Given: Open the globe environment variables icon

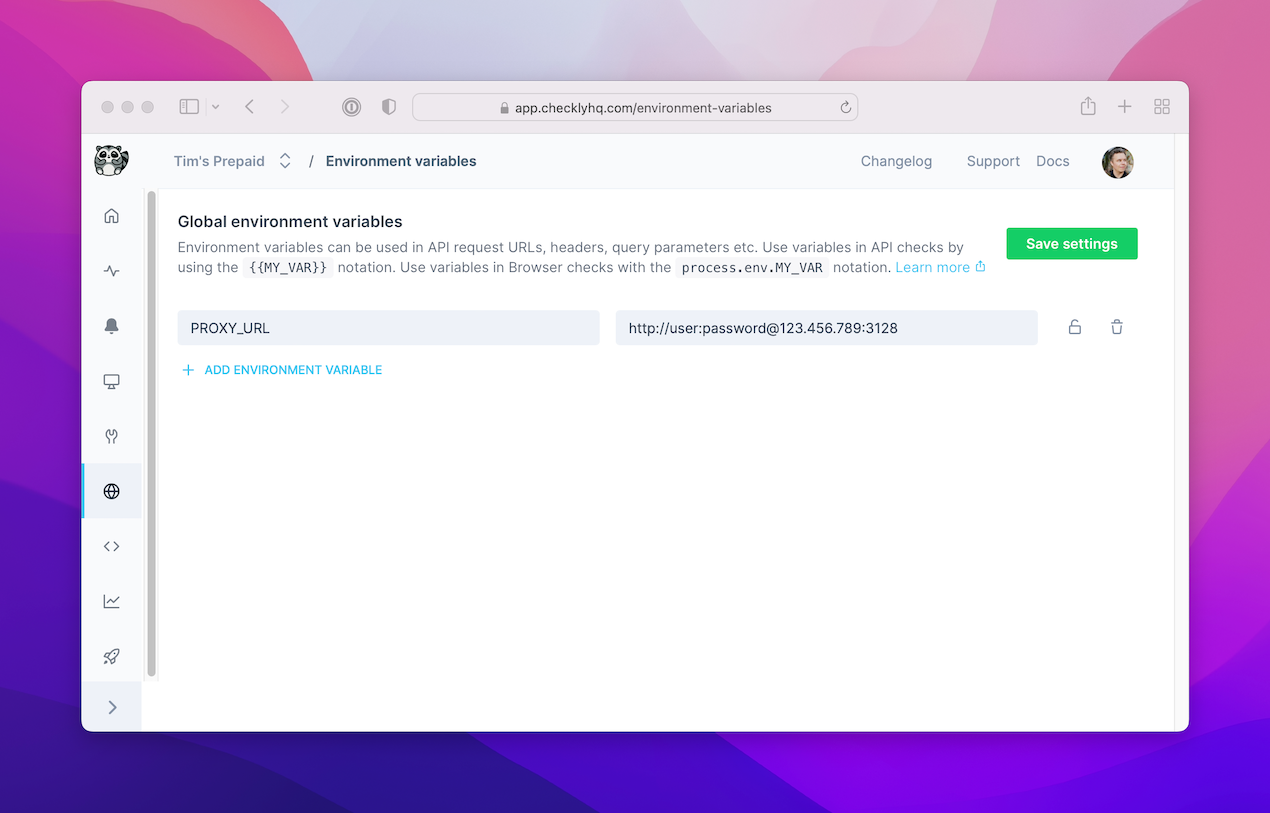Looking at the screenshot, I should [111, 490].
